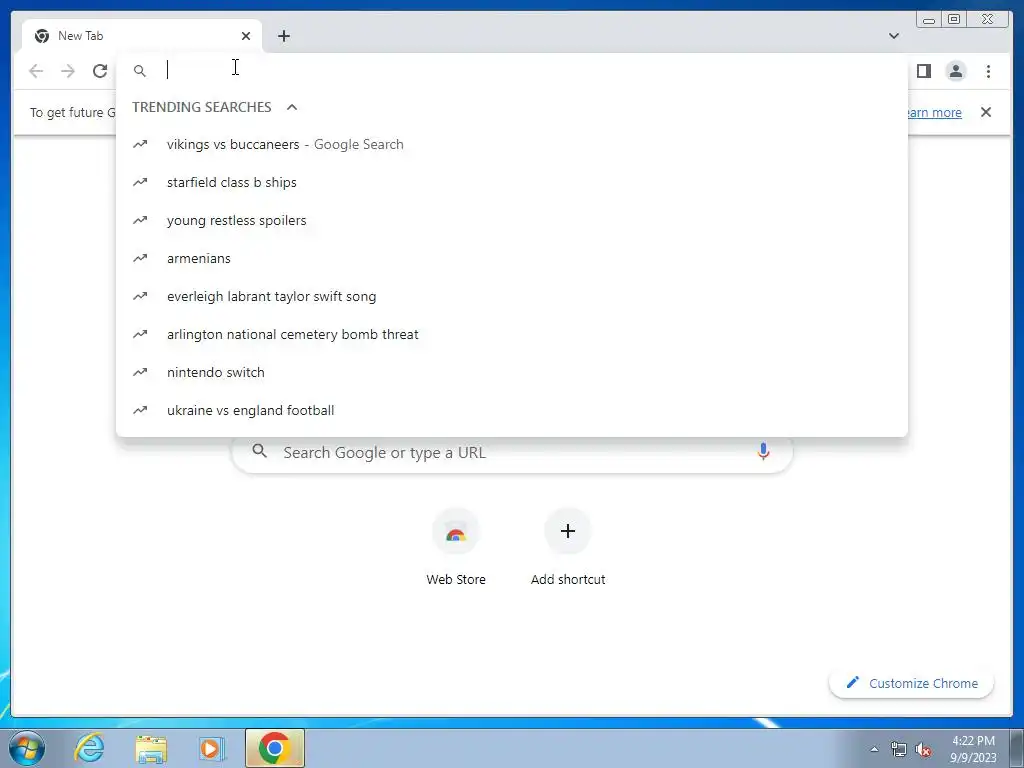Click the network tray icon
This screenshot has width=1024, height=768.
pos(899,750)
